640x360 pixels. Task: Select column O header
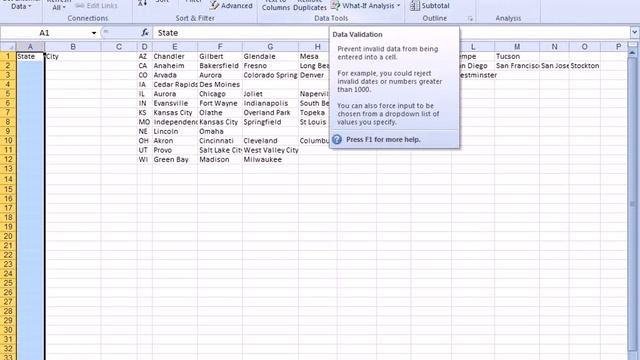pos(584,47)
